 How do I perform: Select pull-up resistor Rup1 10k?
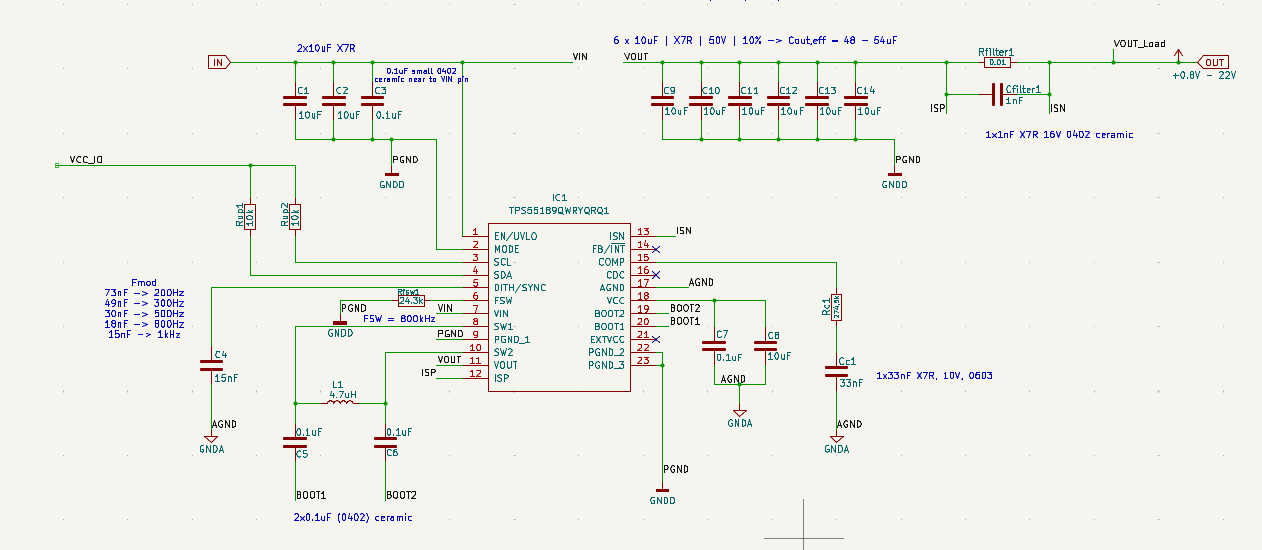point(250,216)
